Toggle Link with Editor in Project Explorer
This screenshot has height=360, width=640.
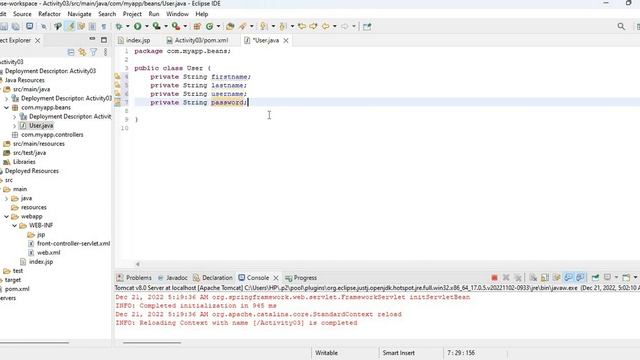[82, 52]
